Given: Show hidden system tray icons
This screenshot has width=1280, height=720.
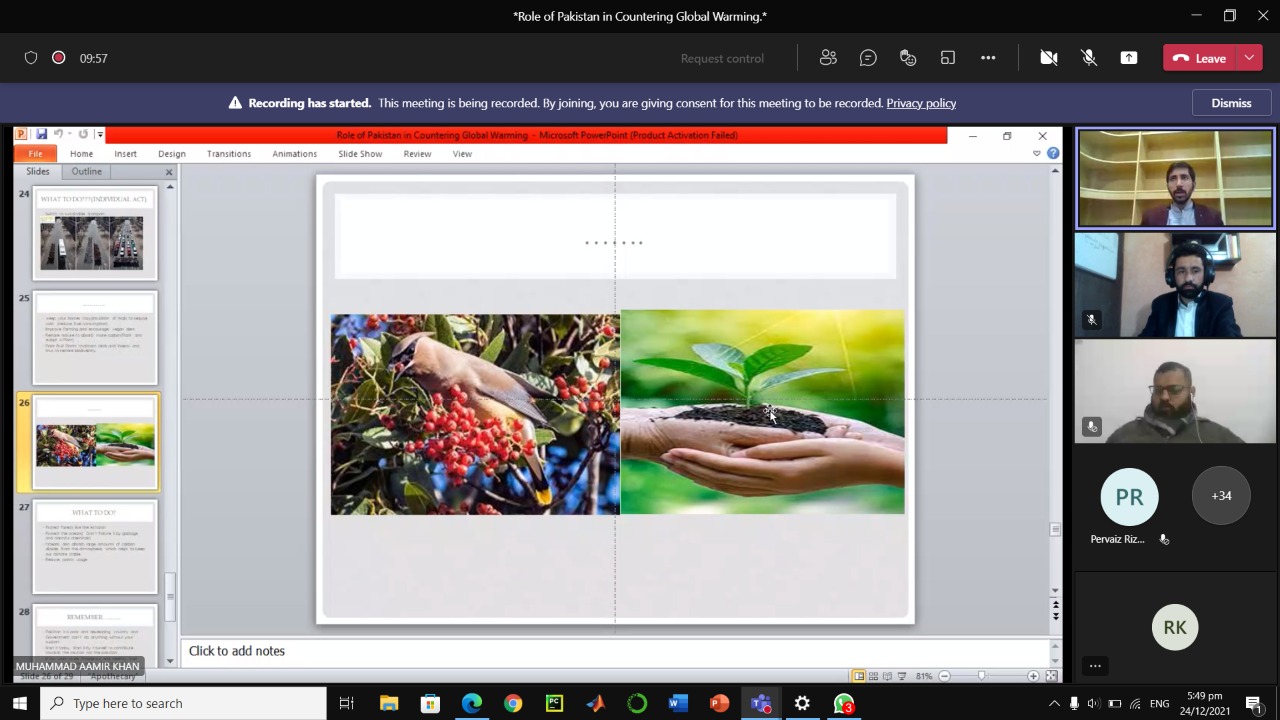Looking at the screenshot, I should tap(1054, 703).
